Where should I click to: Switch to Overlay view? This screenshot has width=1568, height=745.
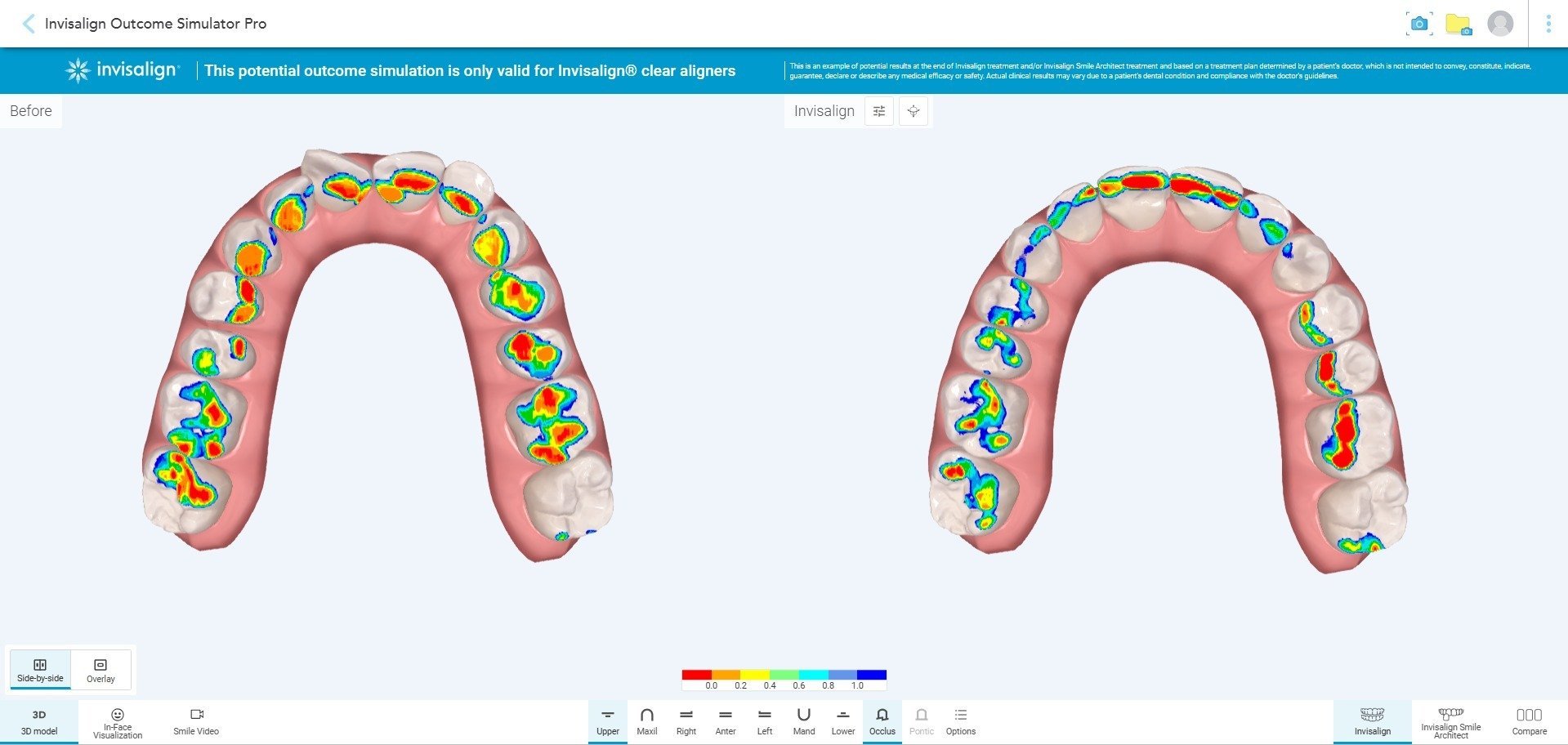pyautogui.click(x=101, y=670)
